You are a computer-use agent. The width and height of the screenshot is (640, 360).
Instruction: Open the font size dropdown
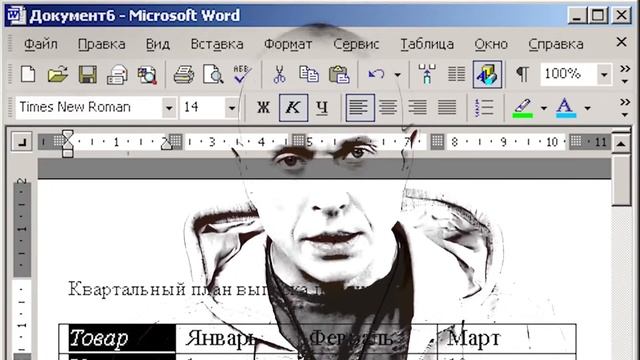pyautogui.click(x=232, y=108)
